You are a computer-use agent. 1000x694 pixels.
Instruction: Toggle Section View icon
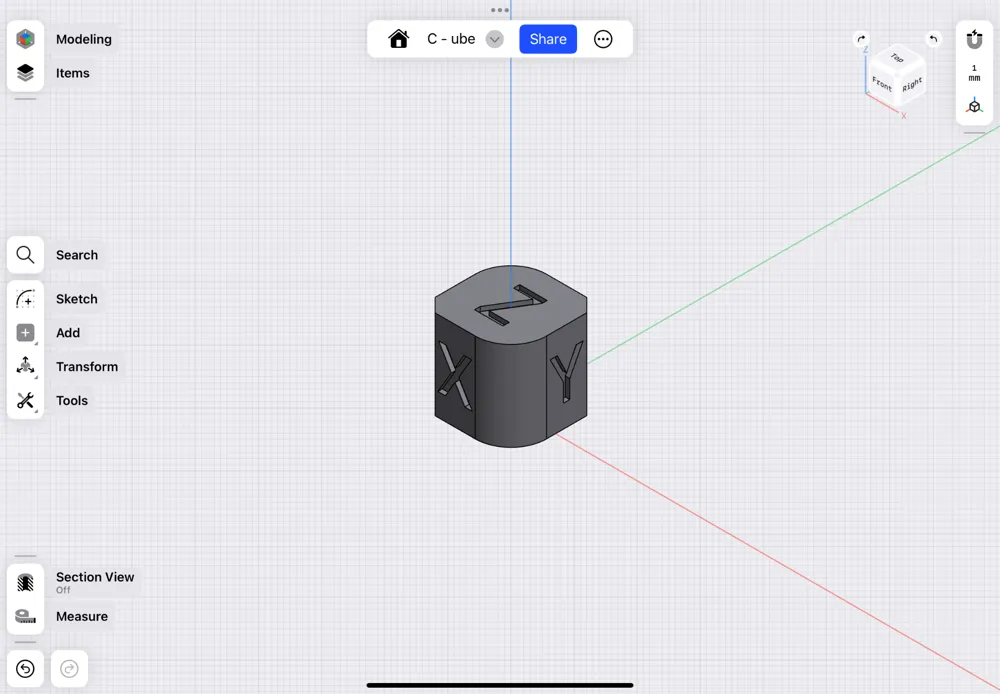click(x=26, y=582)
